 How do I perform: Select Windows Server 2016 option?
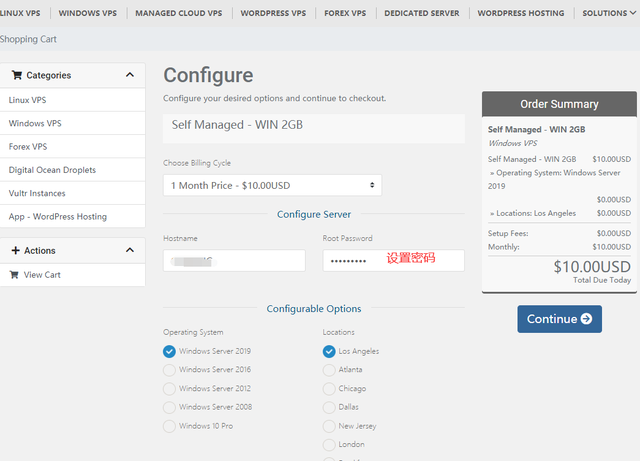coord(169,370)
